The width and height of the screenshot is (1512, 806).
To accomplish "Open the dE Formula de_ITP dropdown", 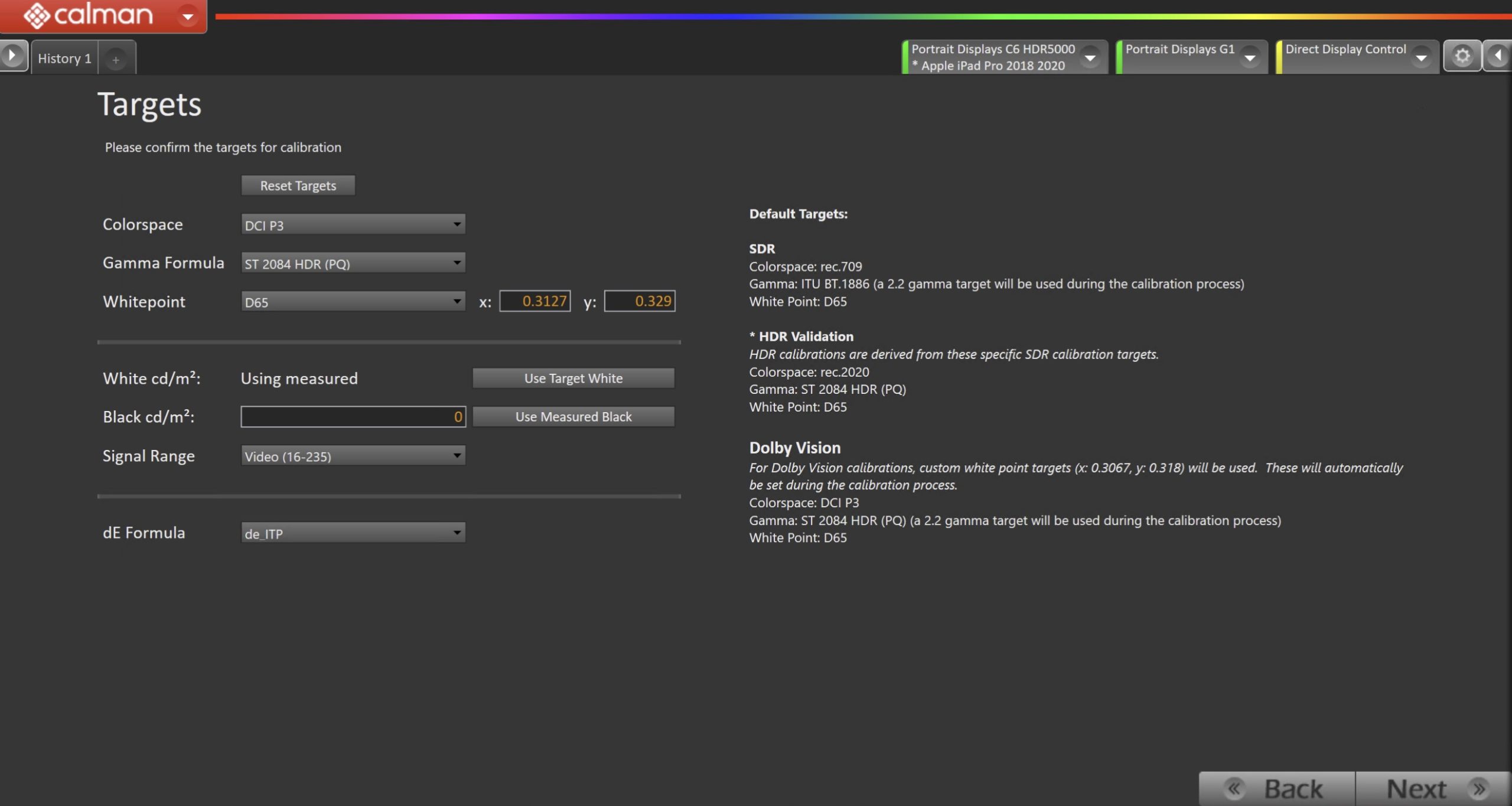I will 353,533.
